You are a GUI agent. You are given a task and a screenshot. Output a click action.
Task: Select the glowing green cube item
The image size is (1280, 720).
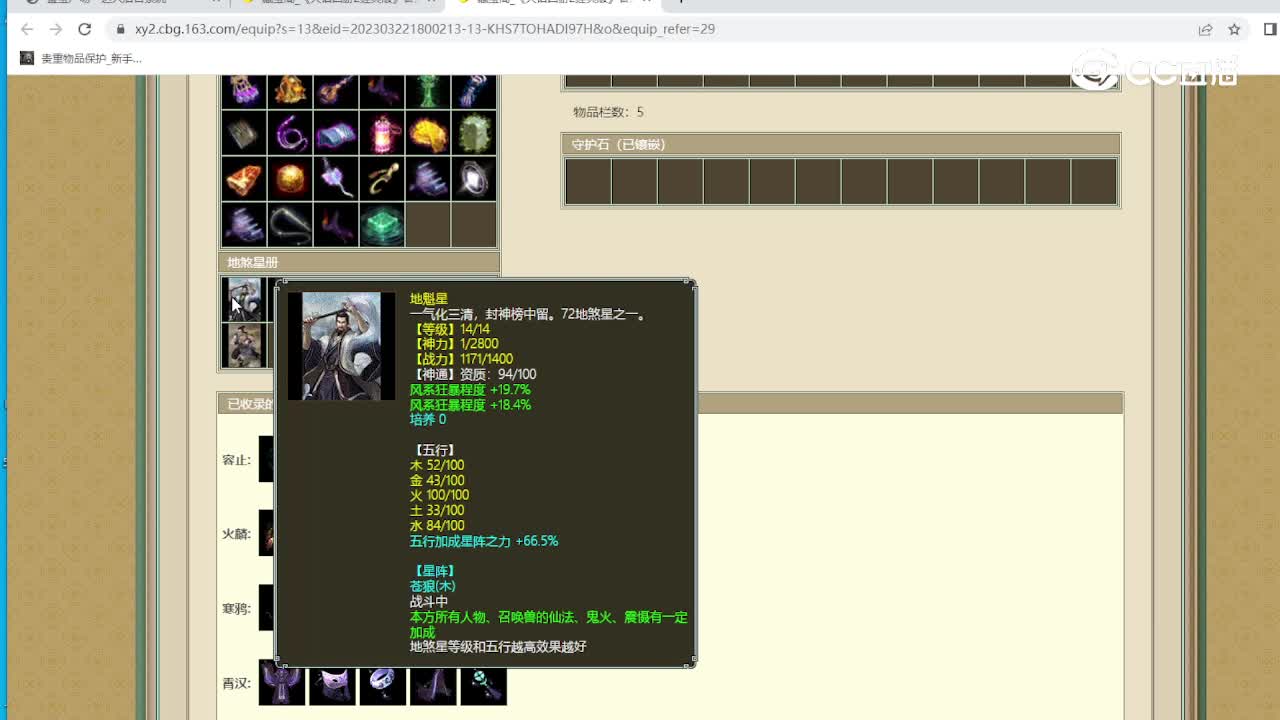[x=382, y=224]
